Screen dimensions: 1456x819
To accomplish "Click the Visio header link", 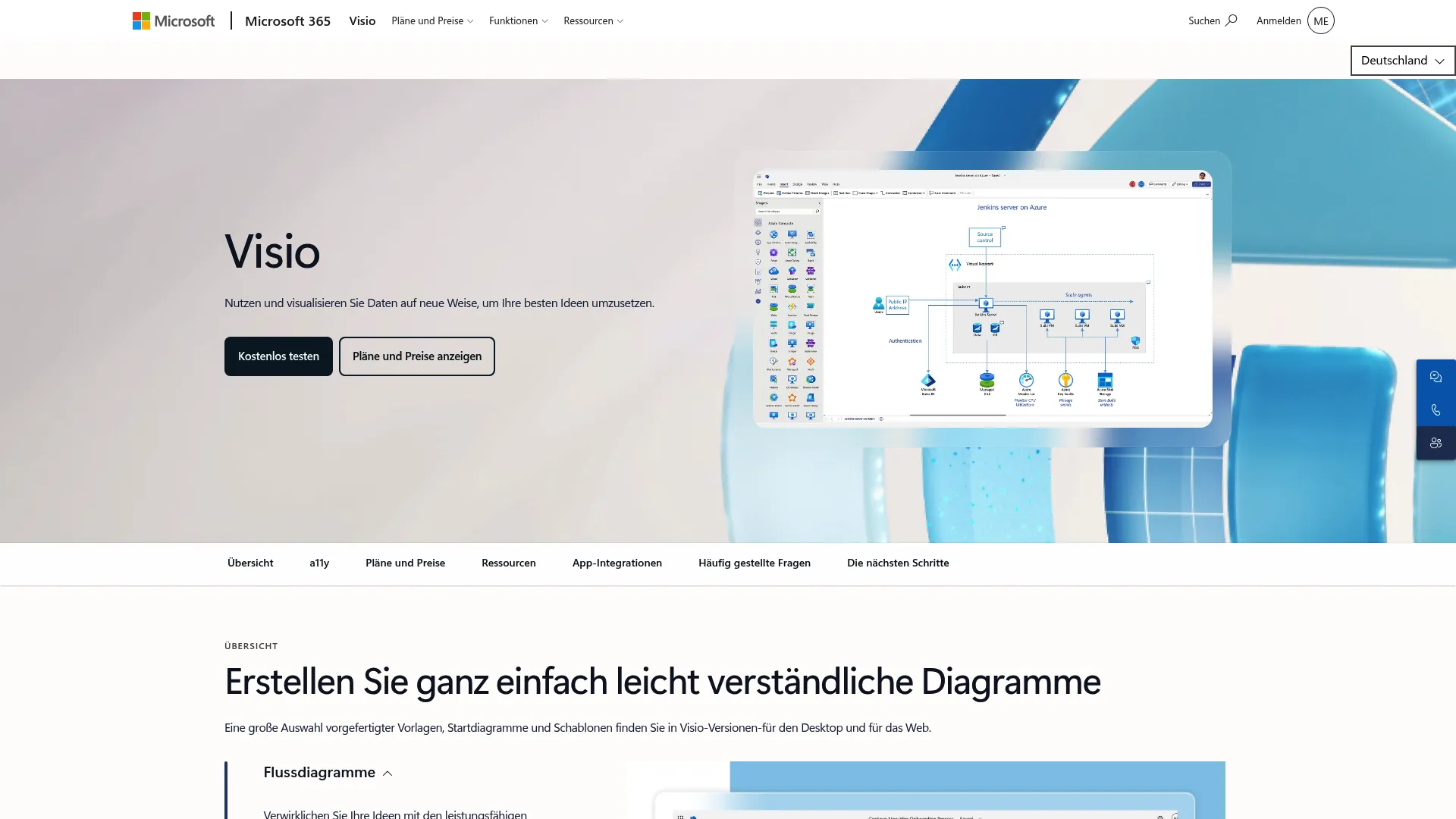I will click(x=362, y=21).
